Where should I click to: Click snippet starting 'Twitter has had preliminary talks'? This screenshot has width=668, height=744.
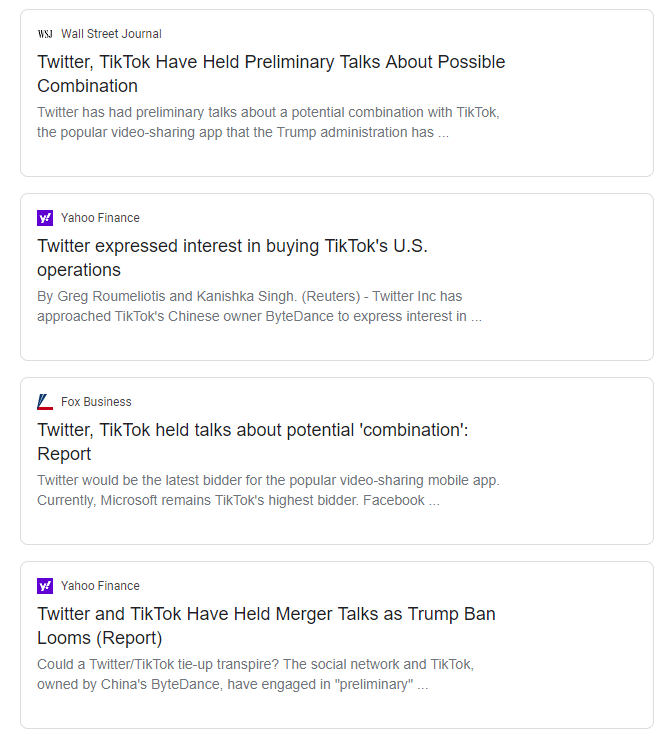coord(269,122)
